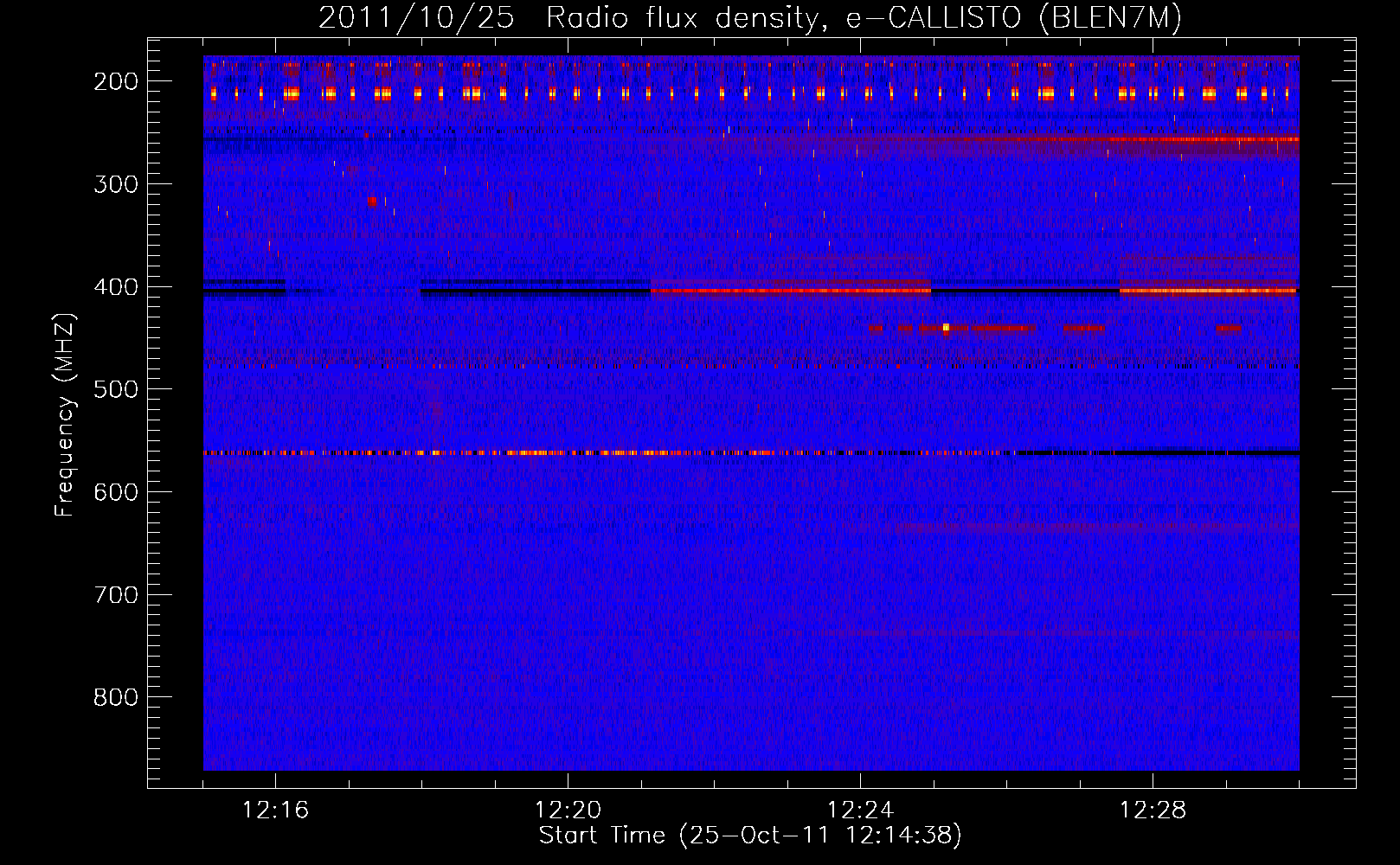Click the bright yellow spot near 440 MHz
The width and height of the screenshot is (1400, 865).
click(946, 328)
